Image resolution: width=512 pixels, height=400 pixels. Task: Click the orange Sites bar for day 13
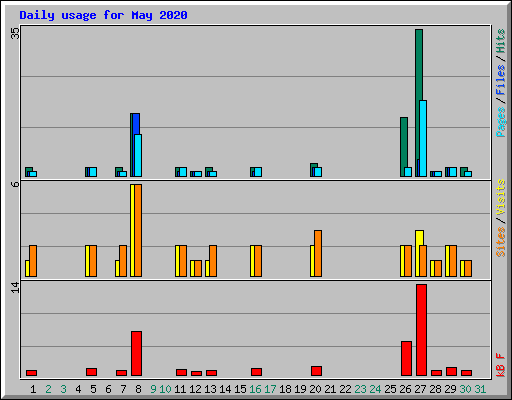coord(213,261)
